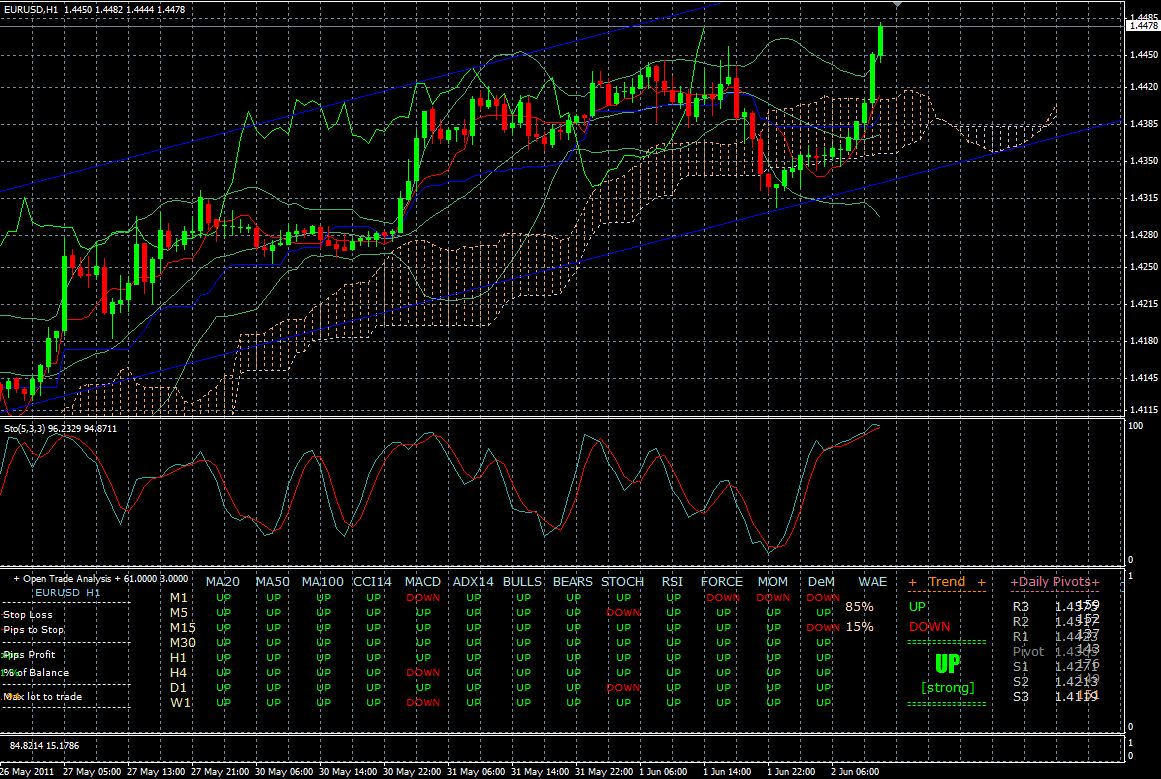Click the STOCH column header

pos(623,582)
